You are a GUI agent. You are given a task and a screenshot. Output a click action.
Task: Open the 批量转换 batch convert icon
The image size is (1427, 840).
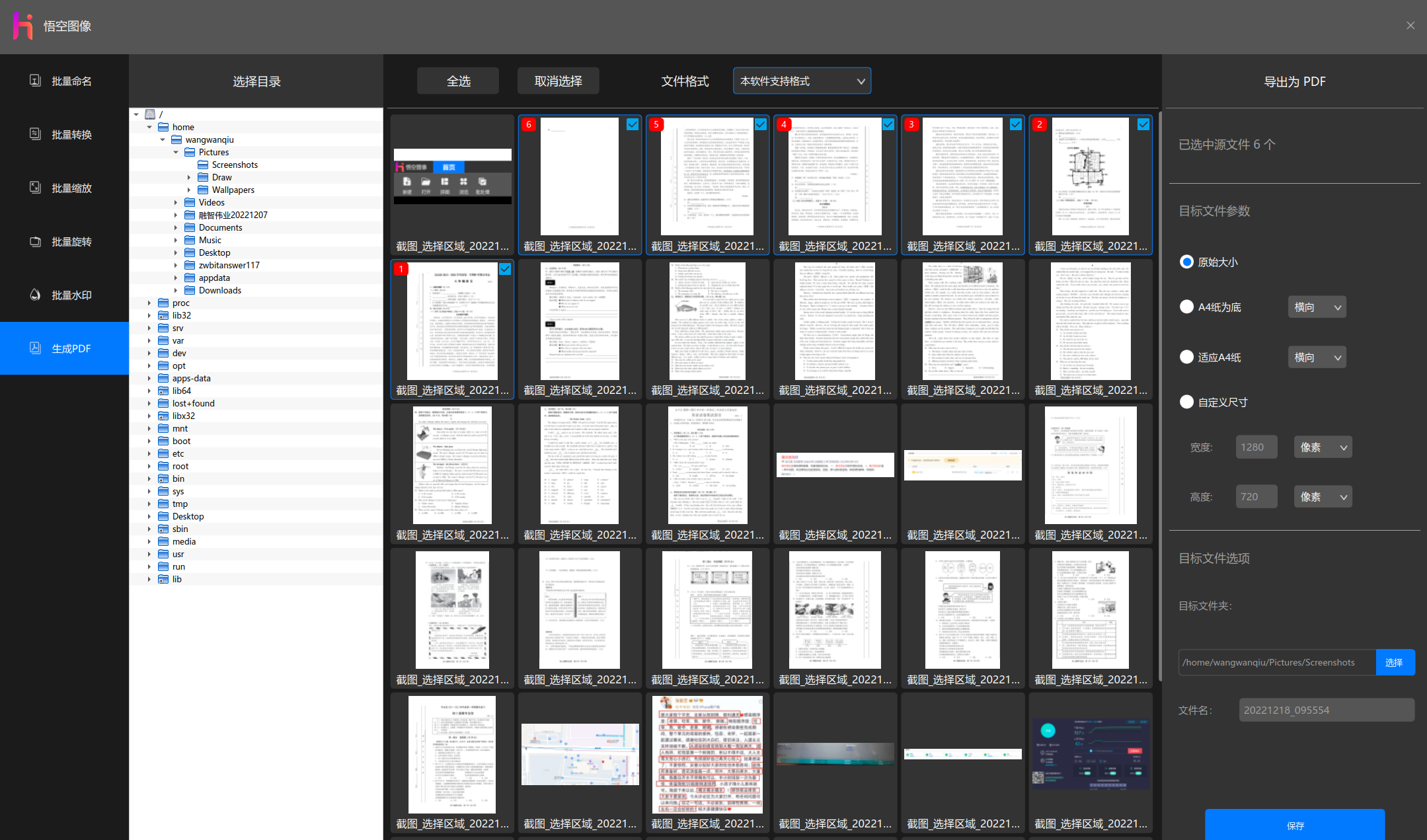click(x=36, y=134)
